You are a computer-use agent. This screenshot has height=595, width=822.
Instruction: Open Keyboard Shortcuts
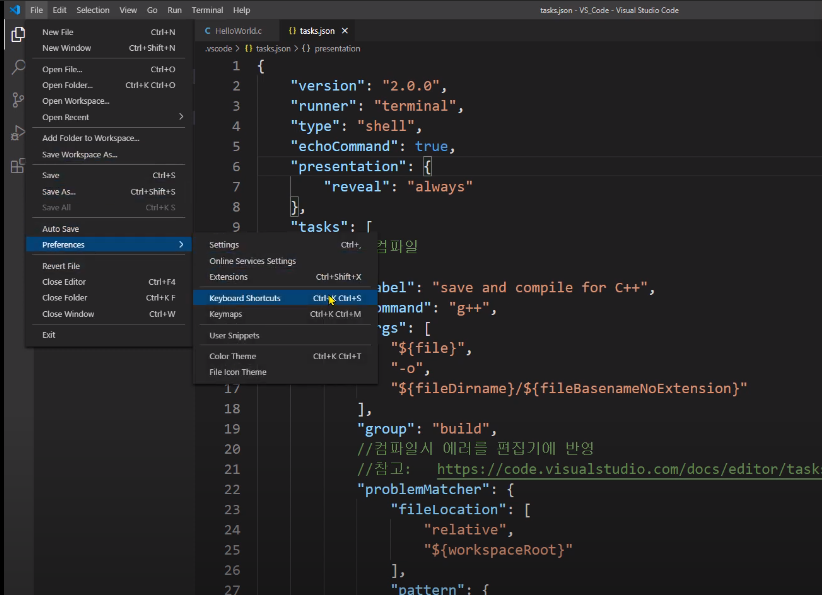pos(285,298)
